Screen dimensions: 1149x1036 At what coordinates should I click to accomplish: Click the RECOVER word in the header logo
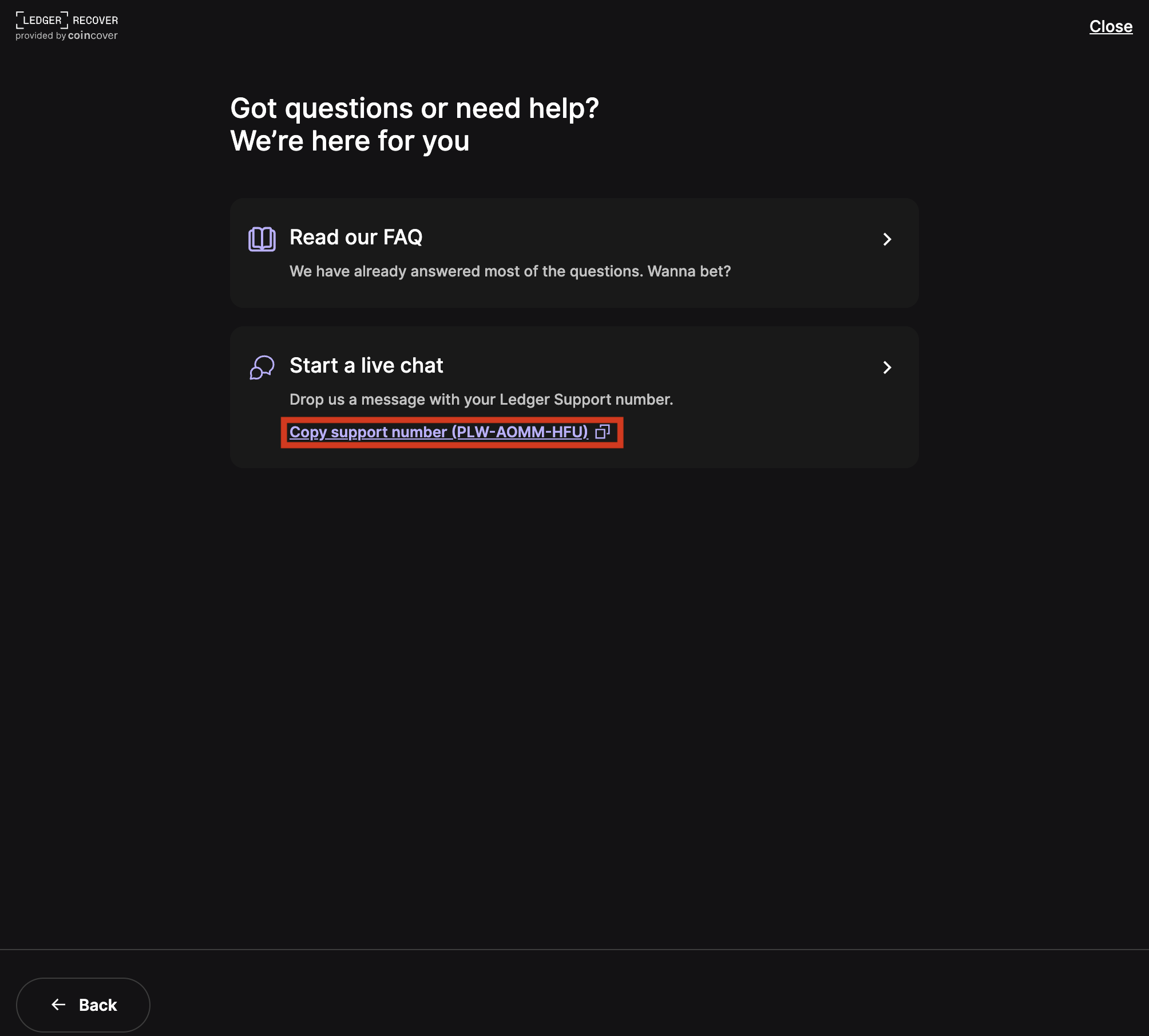pyautogui.click(x=95, y=21)
